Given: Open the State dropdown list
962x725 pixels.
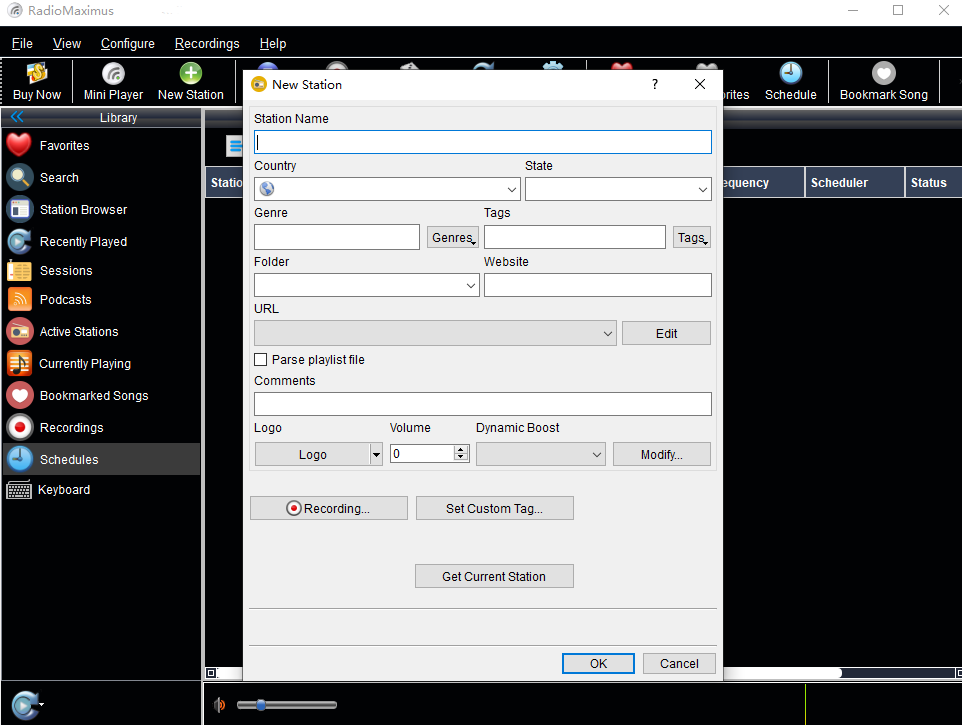Looking at the screenshot, I should pos(703,189).
